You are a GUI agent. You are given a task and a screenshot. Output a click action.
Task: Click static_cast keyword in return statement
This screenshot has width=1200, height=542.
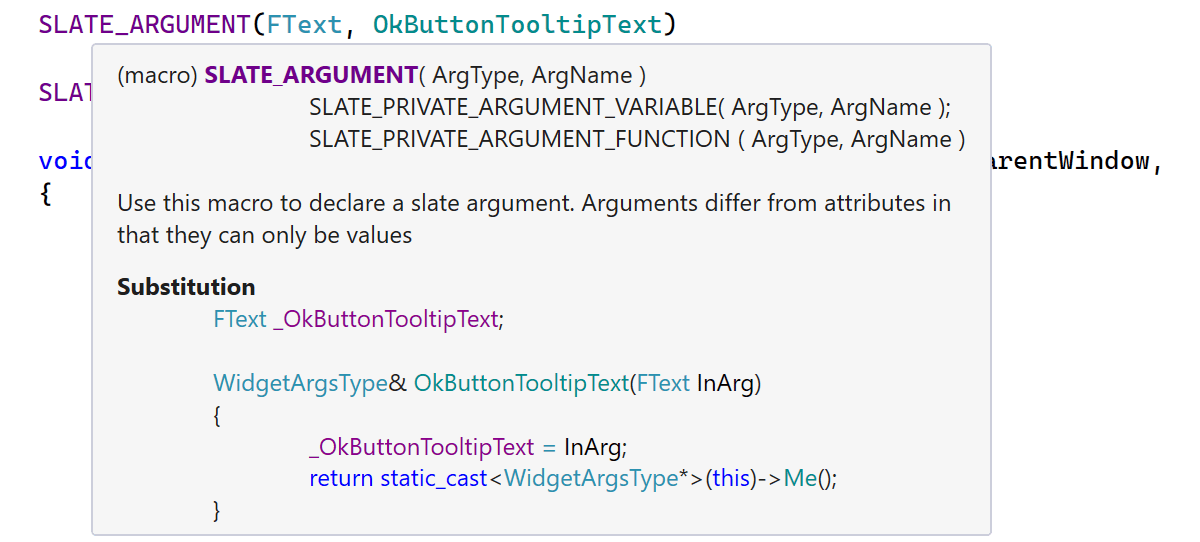click(x=434, y=479)
